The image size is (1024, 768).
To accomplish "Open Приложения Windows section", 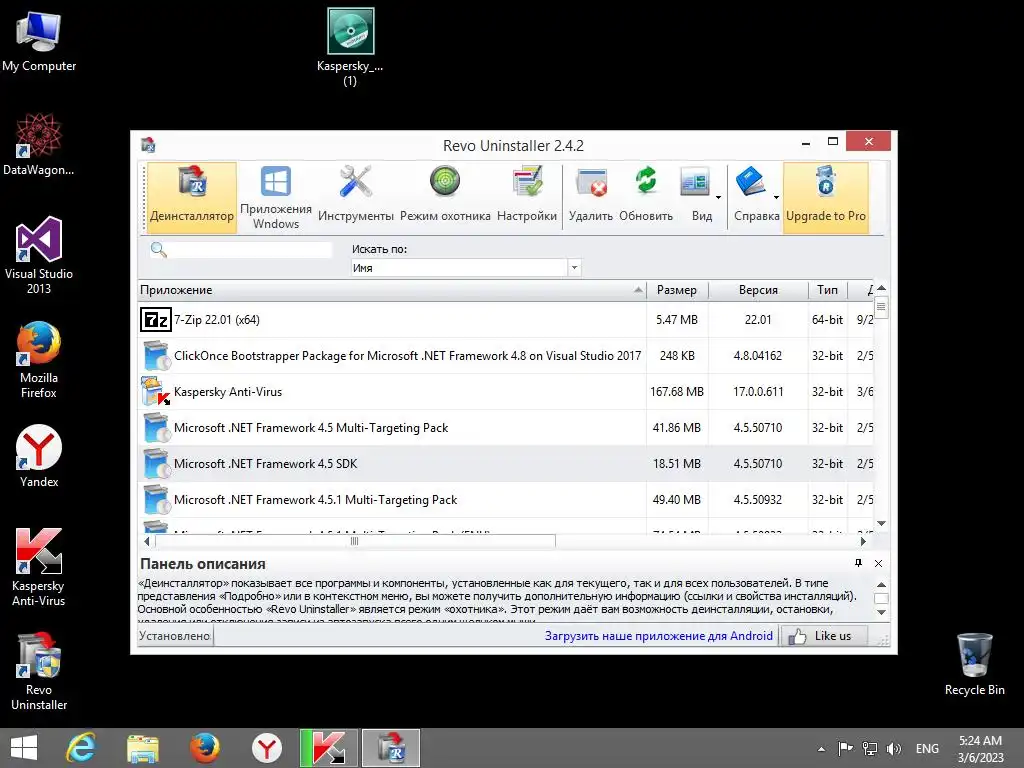I will 276,198.
